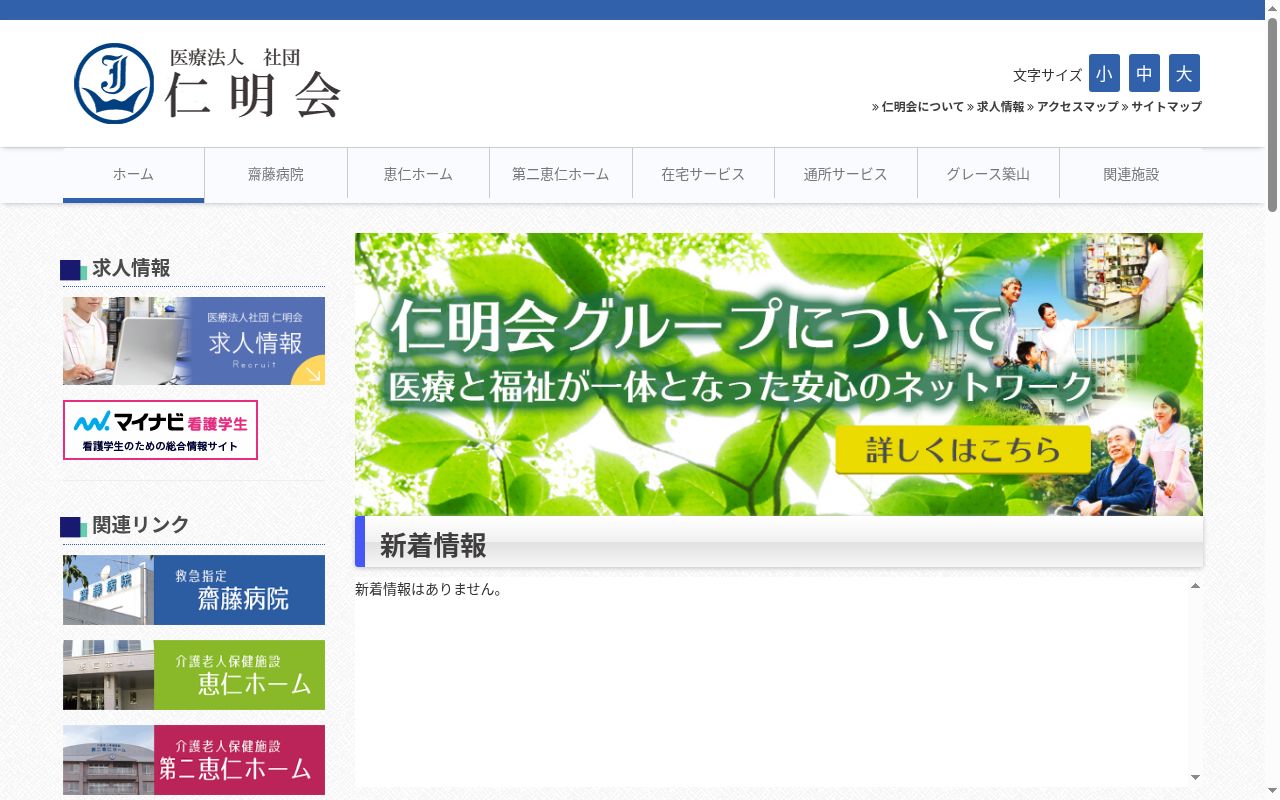Go to the 齋藤病院 navigation tab

click(276, 175)
